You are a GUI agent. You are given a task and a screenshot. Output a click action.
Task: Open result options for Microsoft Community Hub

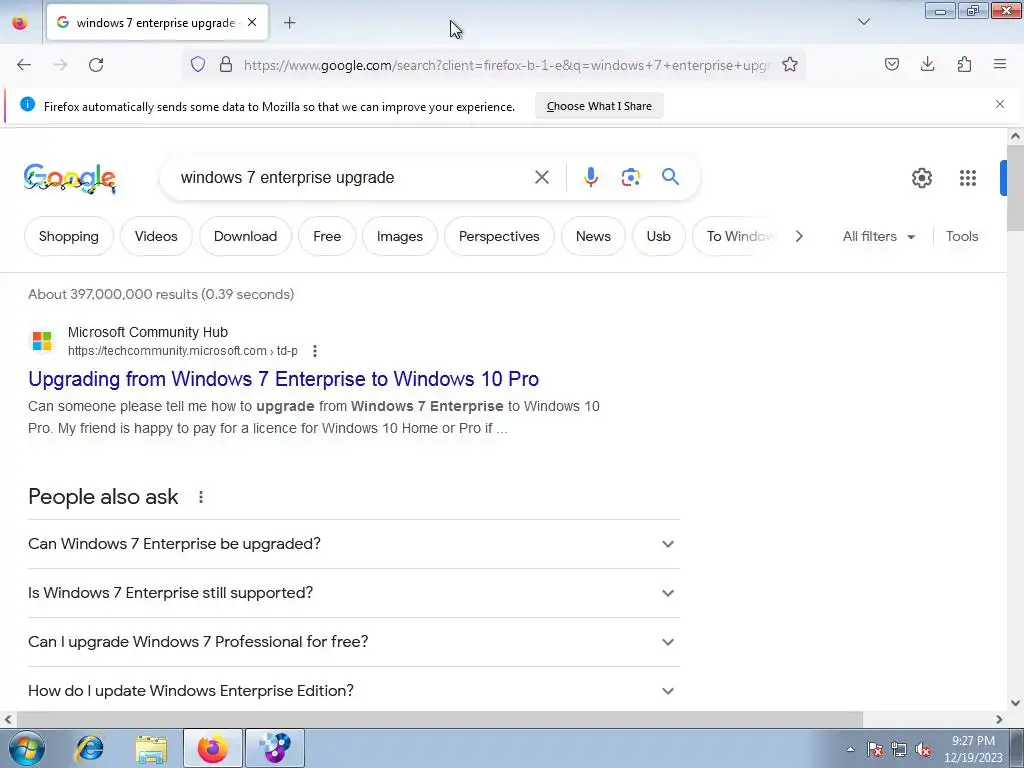coord(315,351)
